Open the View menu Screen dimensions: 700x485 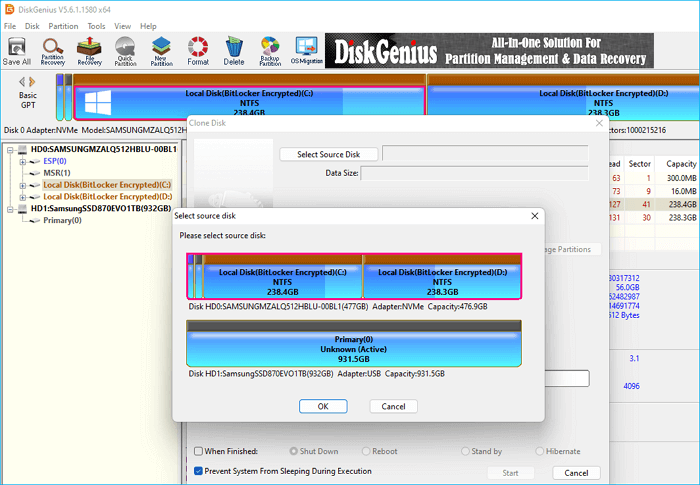[x=122, y=26]
